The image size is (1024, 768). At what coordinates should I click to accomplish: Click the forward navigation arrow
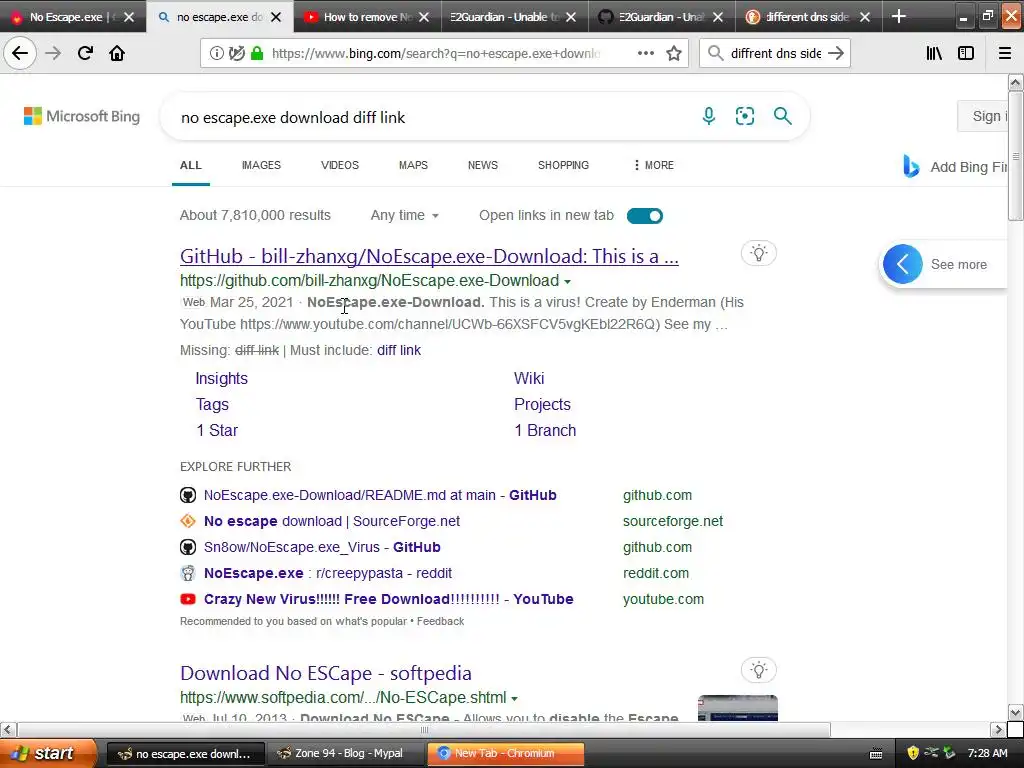pos(53,53)
